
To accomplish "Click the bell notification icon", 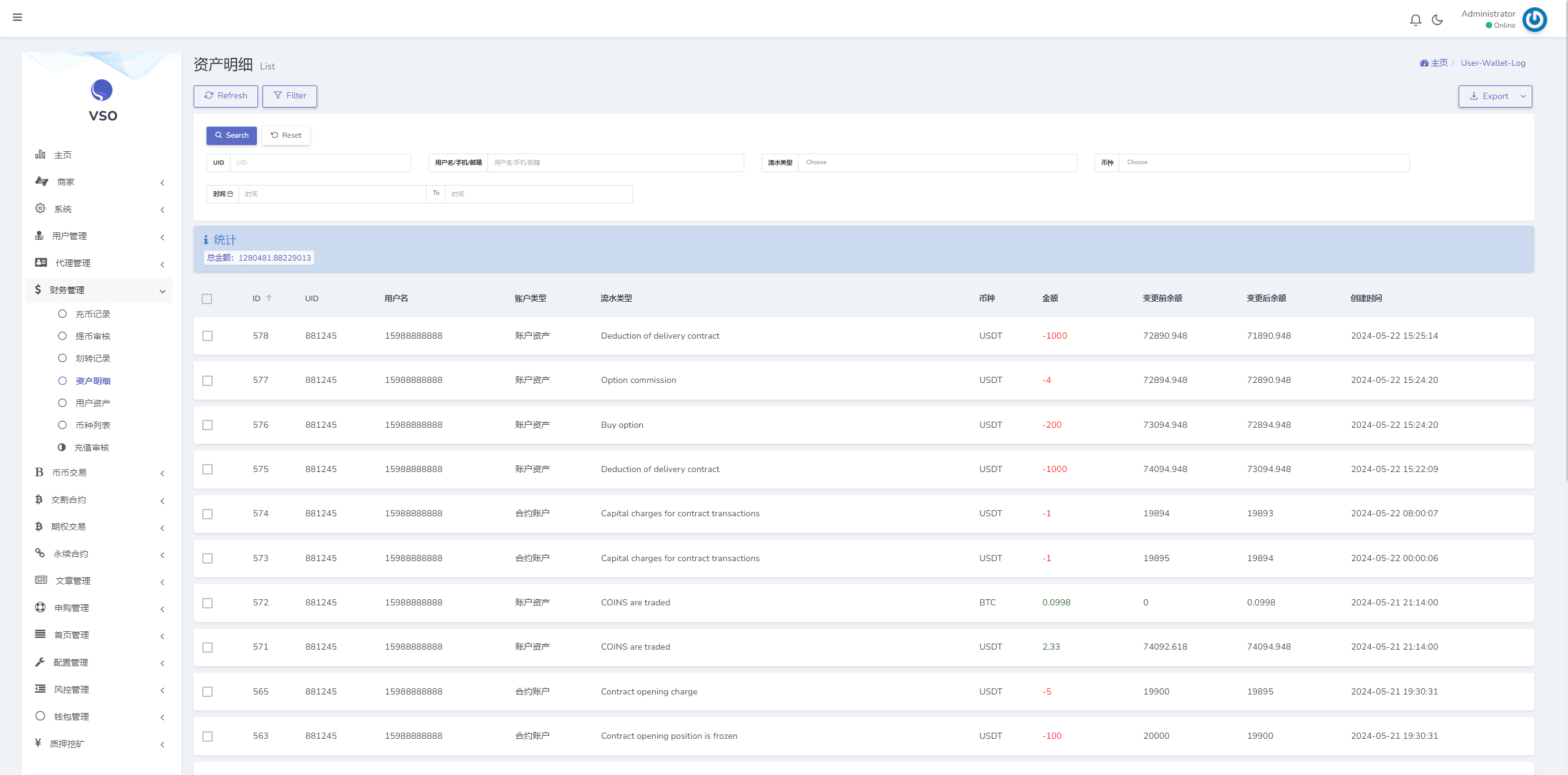I will point(1415,18).
